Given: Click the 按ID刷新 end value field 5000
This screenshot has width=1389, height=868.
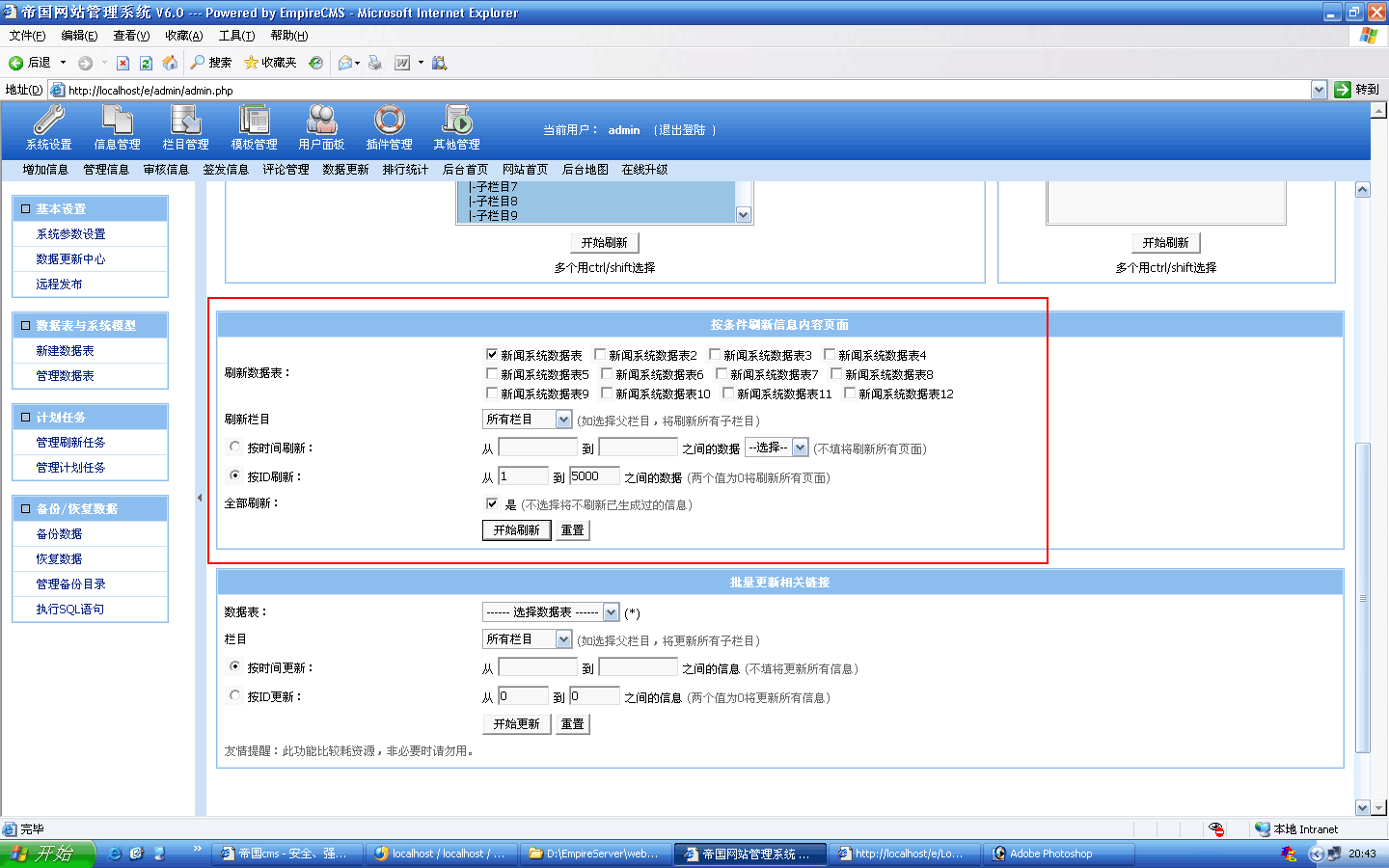Looking at the screenshot, I should [594, 476].
